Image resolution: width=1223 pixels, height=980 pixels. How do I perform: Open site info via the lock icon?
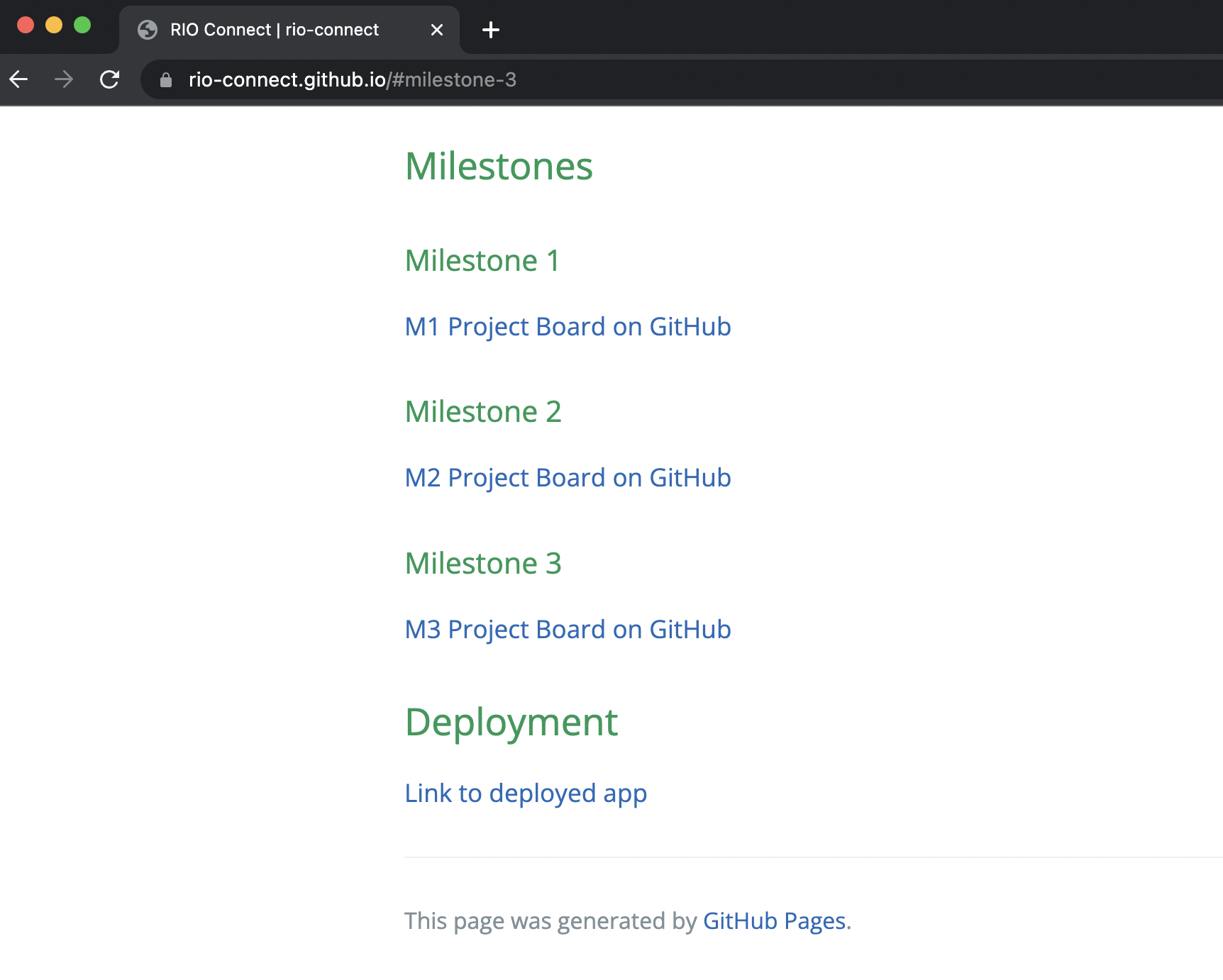pyautogui.click(x=166, y=80)
